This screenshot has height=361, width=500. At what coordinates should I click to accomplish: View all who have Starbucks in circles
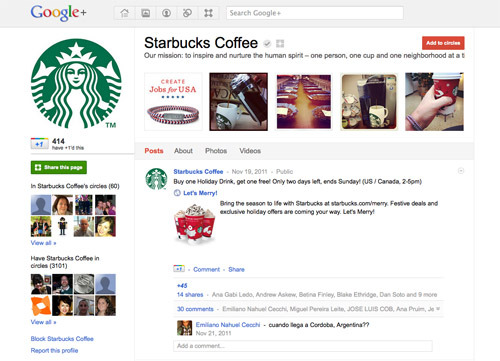click(43, 322)
